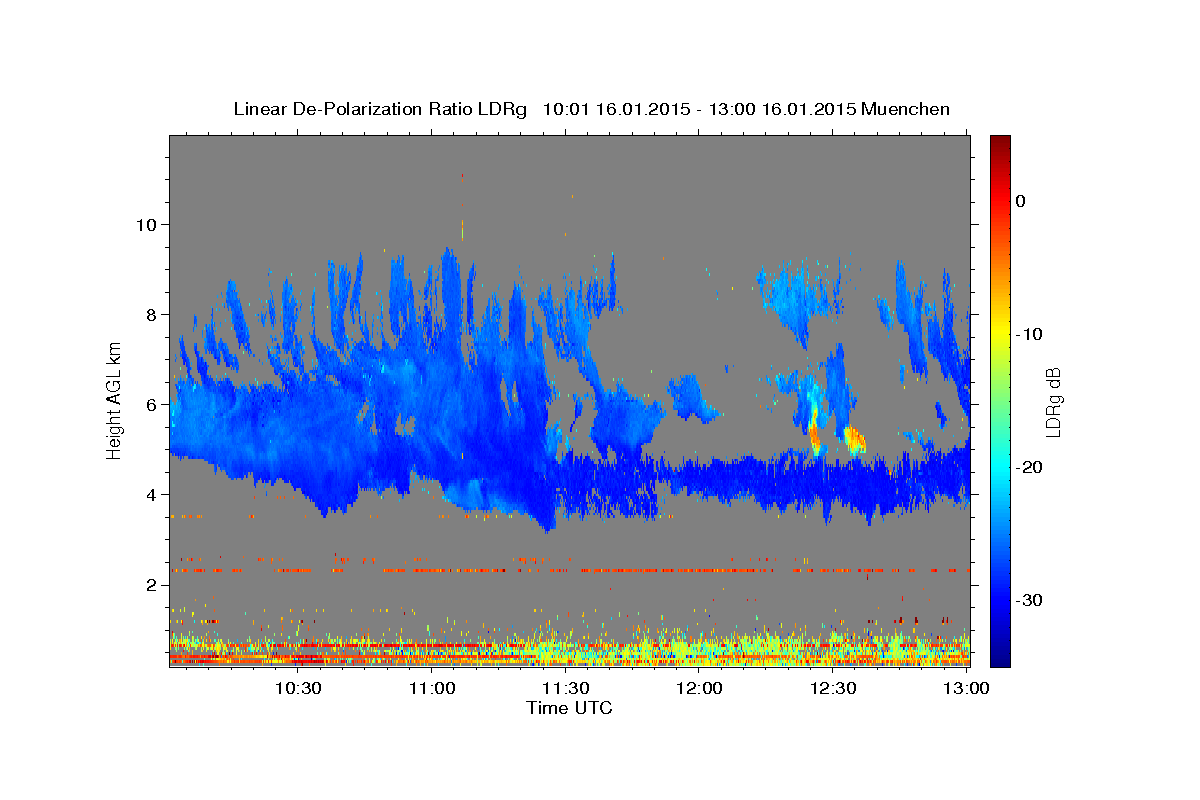Click the '0' colorbar tick label

point(1021,201)
